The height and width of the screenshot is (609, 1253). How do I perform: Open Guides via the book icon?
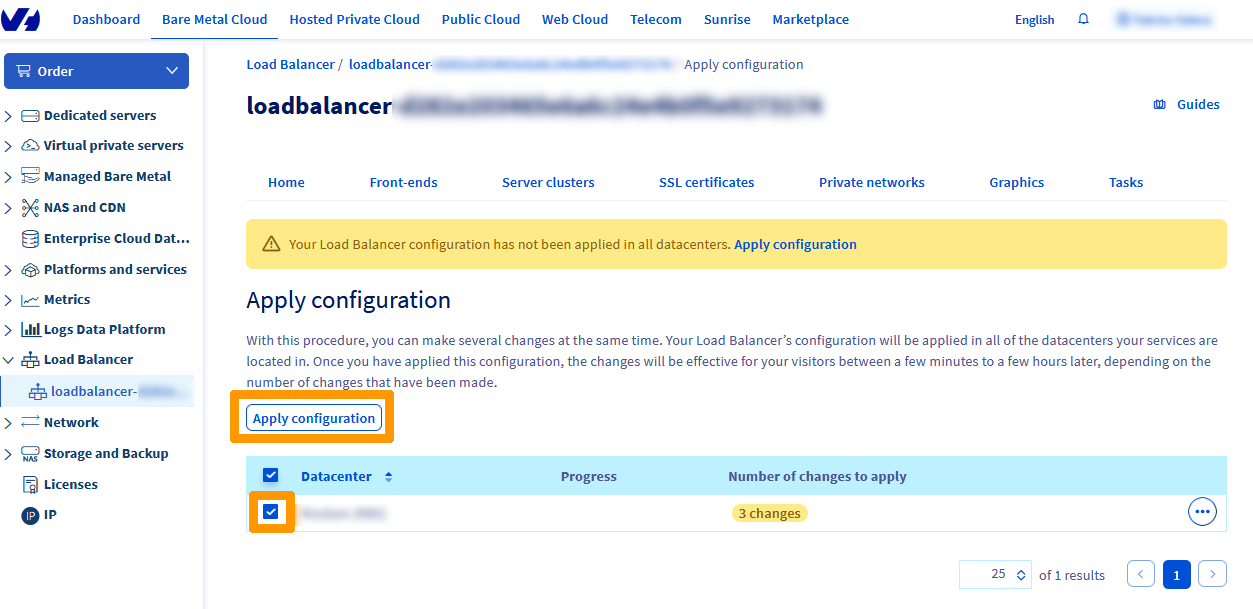tap(1159, 104)
